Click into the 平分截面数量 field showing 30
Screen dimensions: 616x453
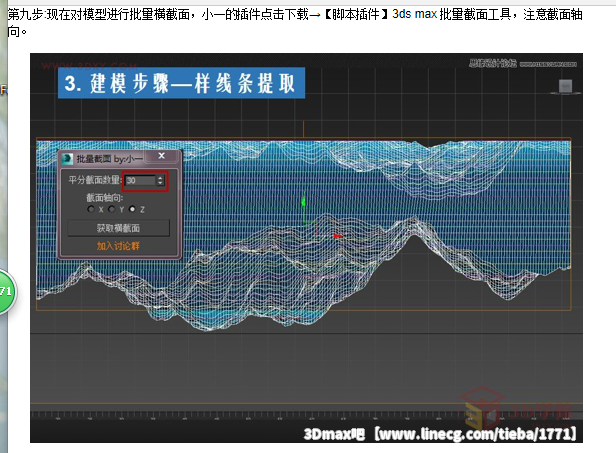tap(141, 180)
